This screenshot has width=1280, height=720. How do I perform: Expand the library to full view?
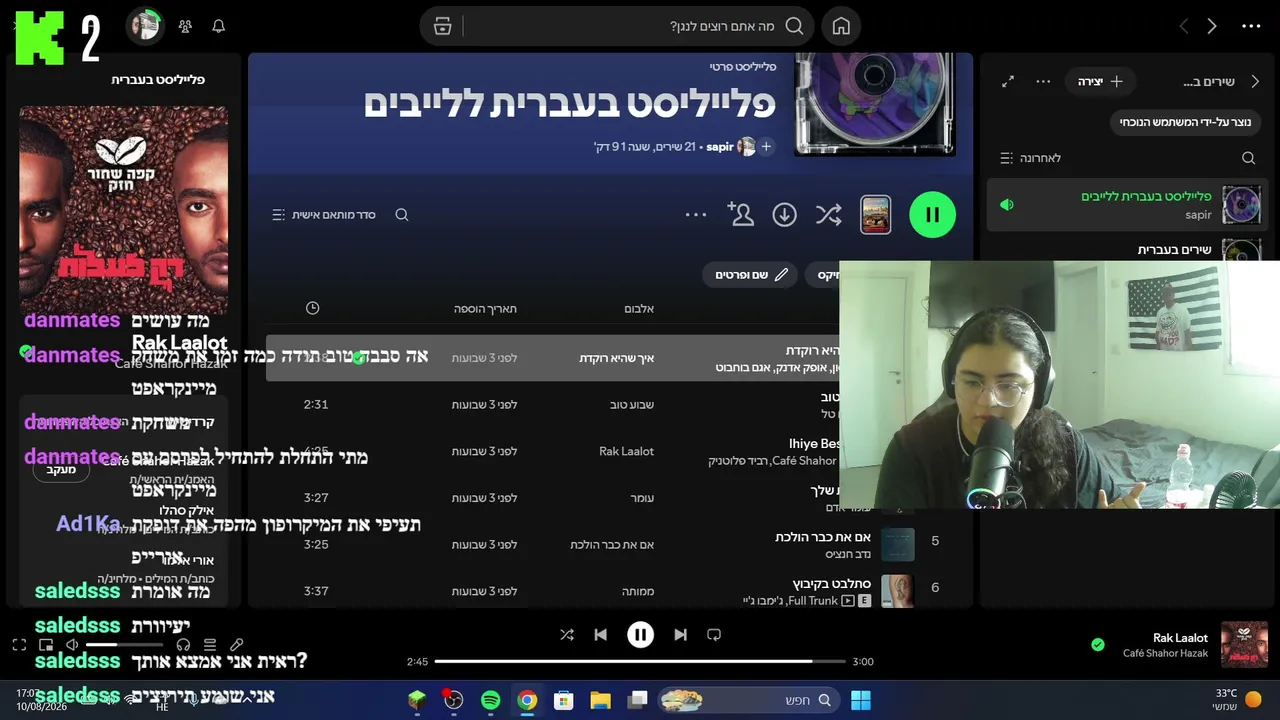(1008, 81)
